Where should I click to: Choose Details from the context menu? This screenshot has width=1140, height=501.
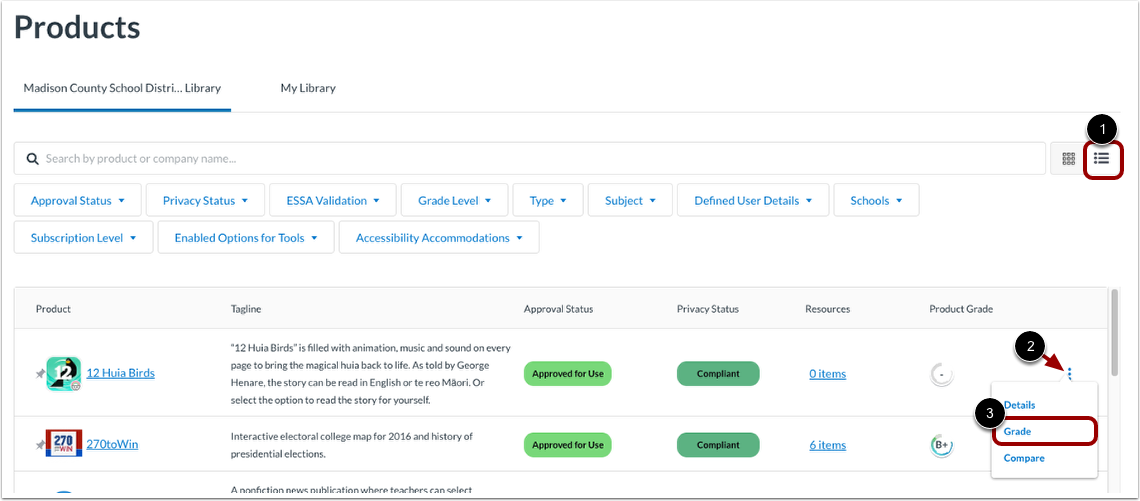1019,405
